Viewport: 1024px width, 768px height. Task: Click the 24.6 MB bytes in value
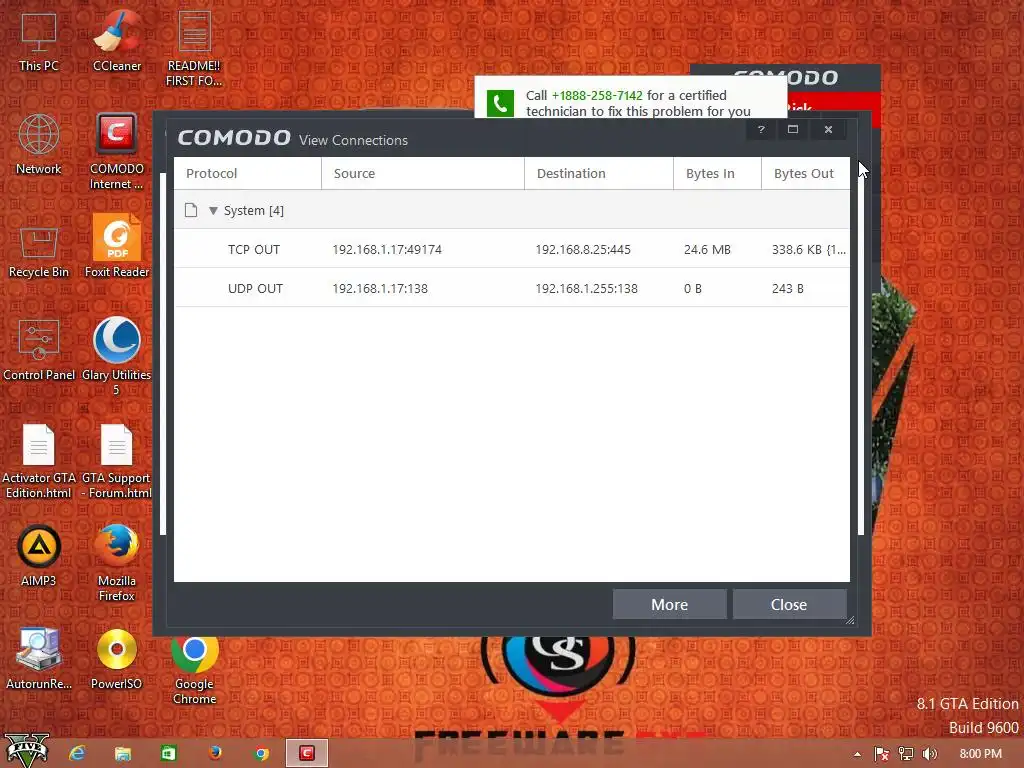tap(707, 249)
